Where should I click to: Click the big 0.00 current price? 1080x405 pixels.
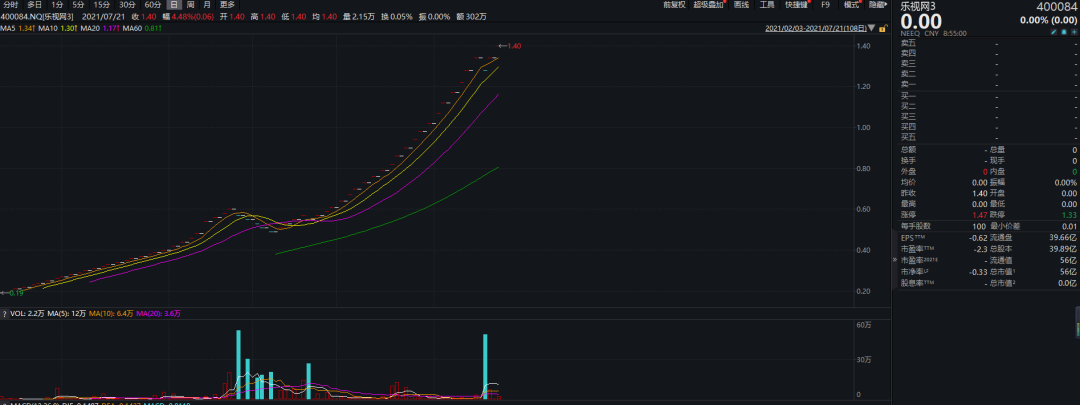pyautogui.click(x=921, y=21)
